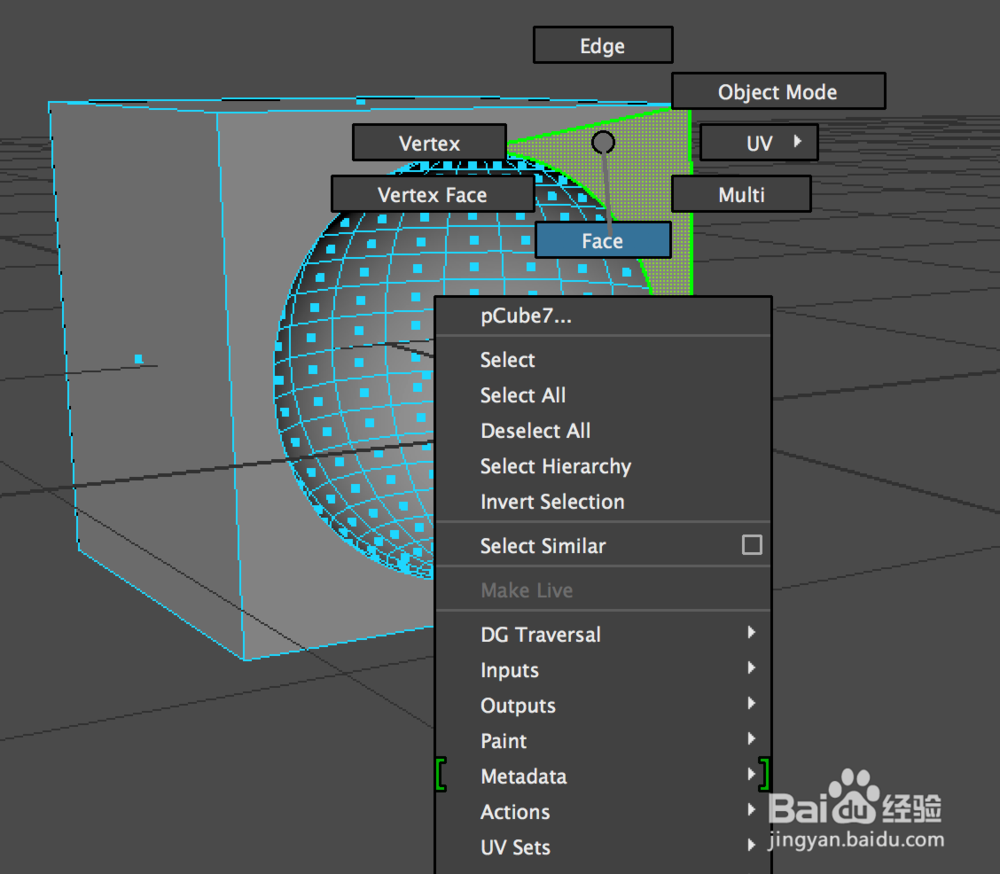The width and height of the screenshot is (1000, 874).
Task: Expand the Actions submenu
Action: (x=603, y=812)
